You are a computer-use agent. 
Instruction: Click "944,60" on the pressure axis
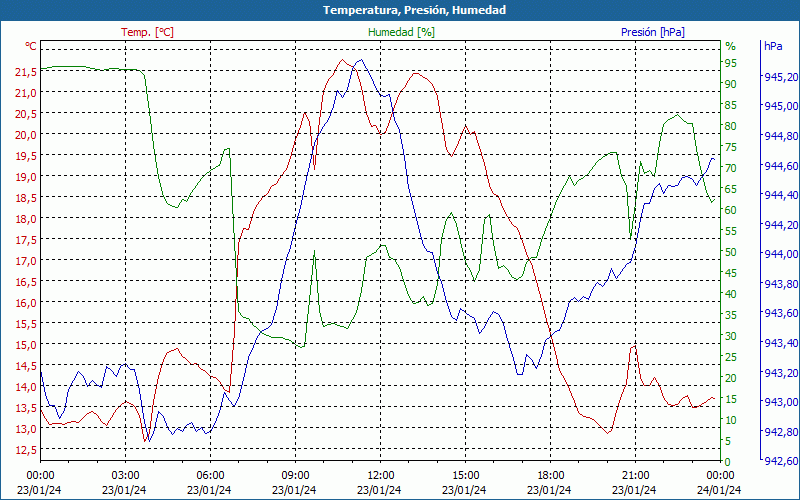[781, 166]
